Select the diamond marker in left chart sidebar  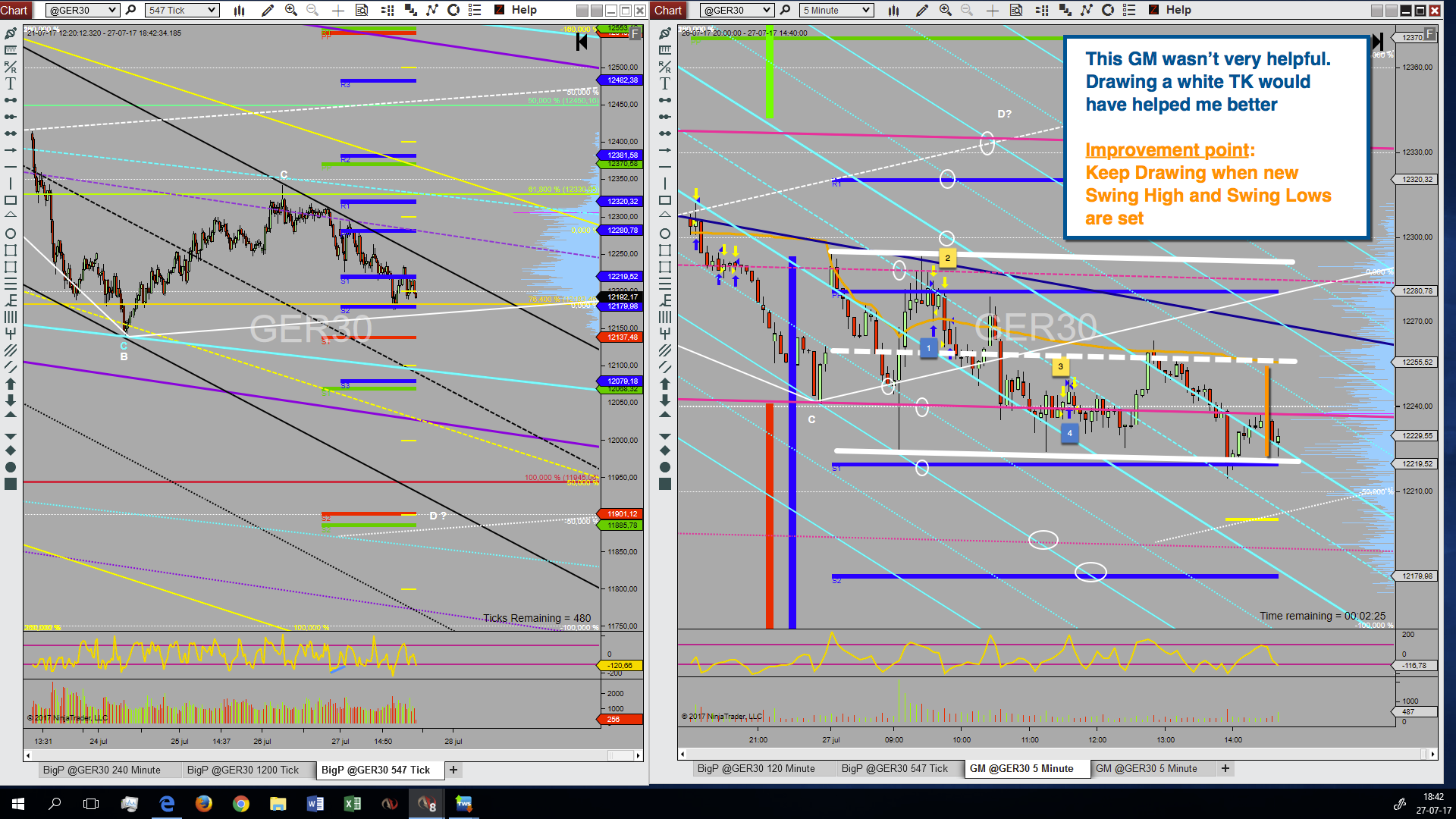click(x=11, y=450)
